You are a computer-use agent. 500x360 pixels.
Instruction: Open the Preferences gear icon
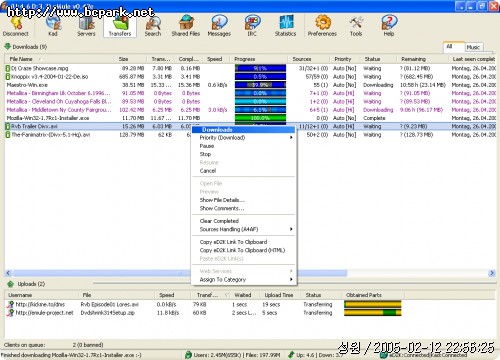coord(322,26)
